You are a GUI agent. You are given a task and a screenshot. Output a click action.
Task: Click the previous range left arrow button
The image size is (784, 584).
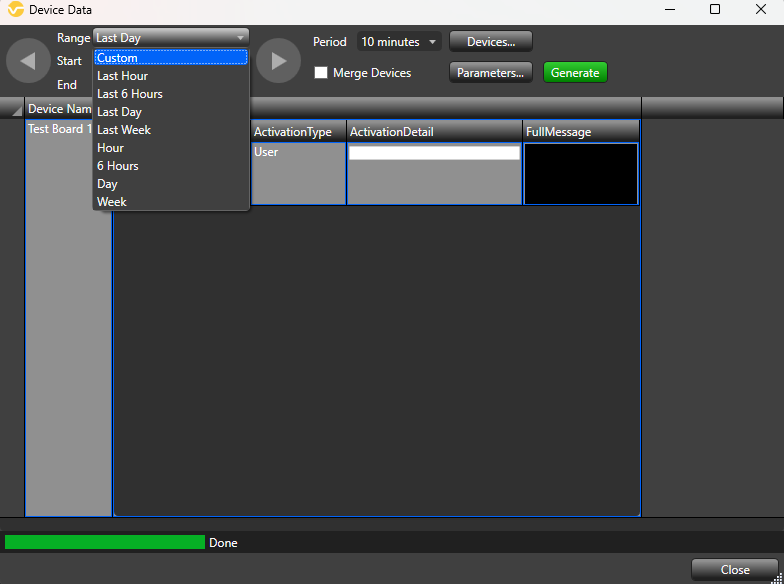click(28, 61)
